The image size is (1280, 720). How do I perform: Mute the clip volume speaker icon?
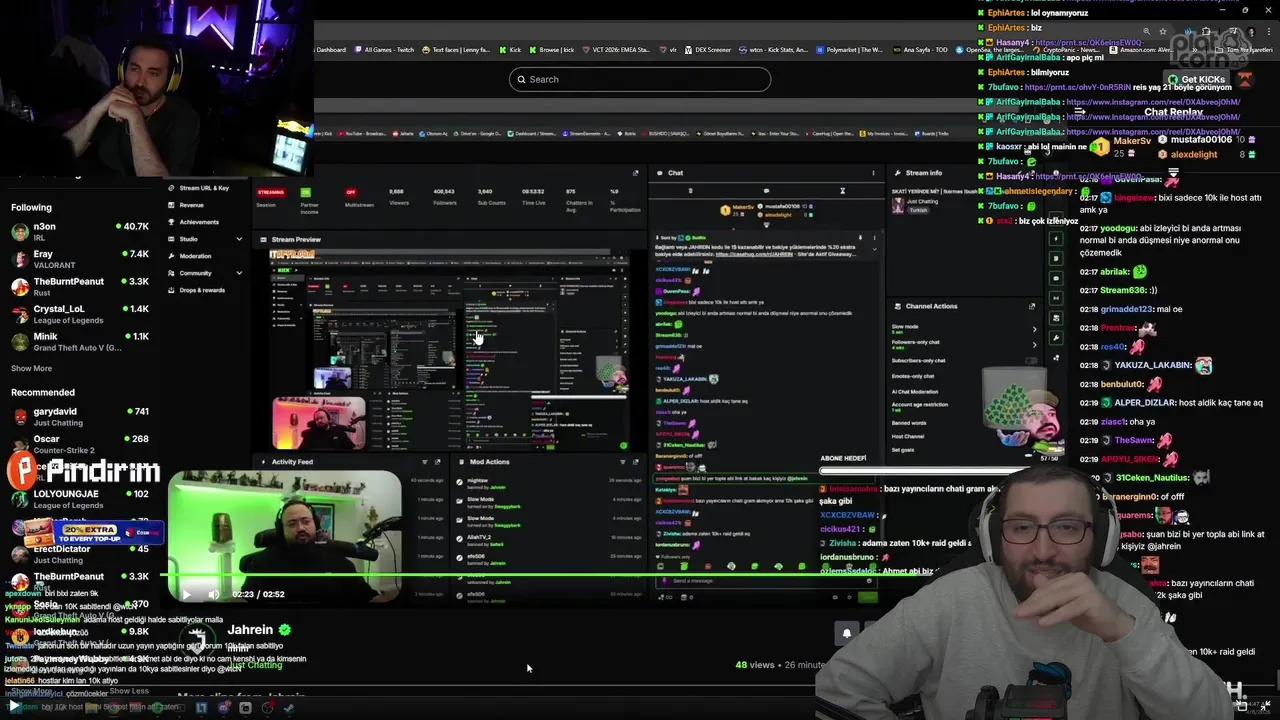click(x=213, y=594)
